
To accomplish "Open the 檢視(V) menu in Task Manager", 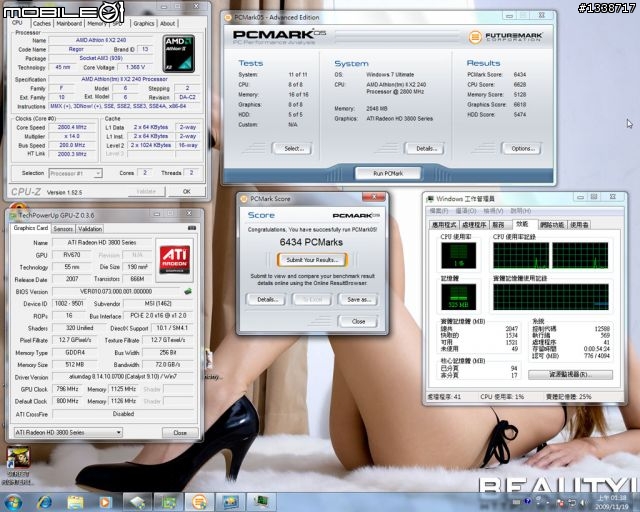I will [x=493, y=211].
